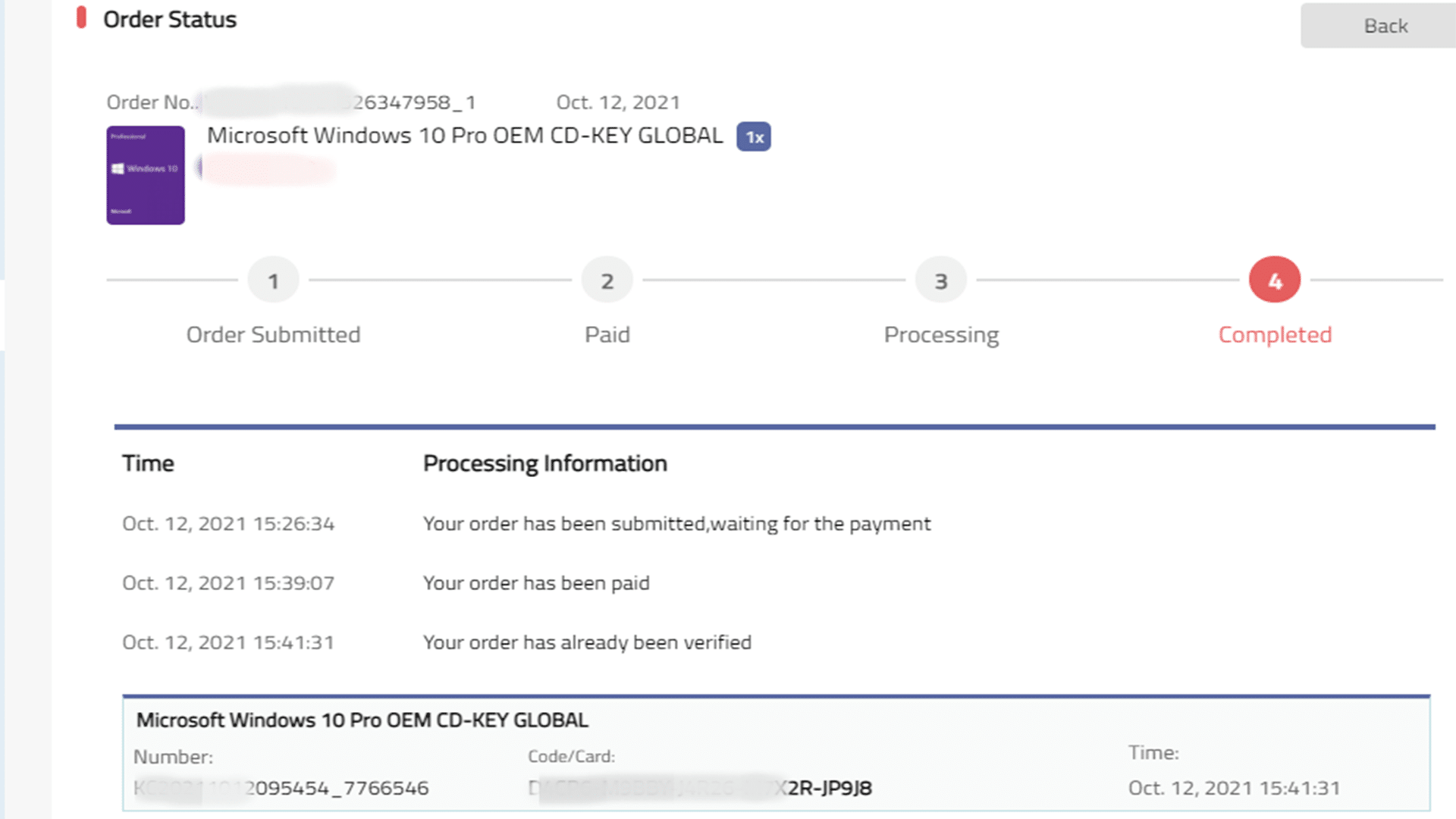Image resolution: width=1456 pixels, height=819 pixels.
Task: Open the Microsoft Windows 10 Pro product title link
Action: pyautogui.click(x=465, y=136)
